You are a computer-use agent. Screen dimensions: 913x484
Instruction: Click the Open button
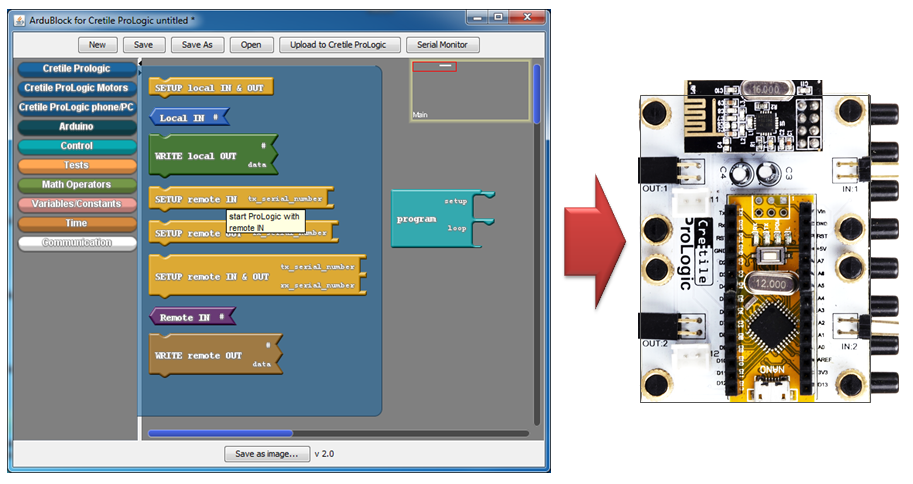tap(251, 45)
